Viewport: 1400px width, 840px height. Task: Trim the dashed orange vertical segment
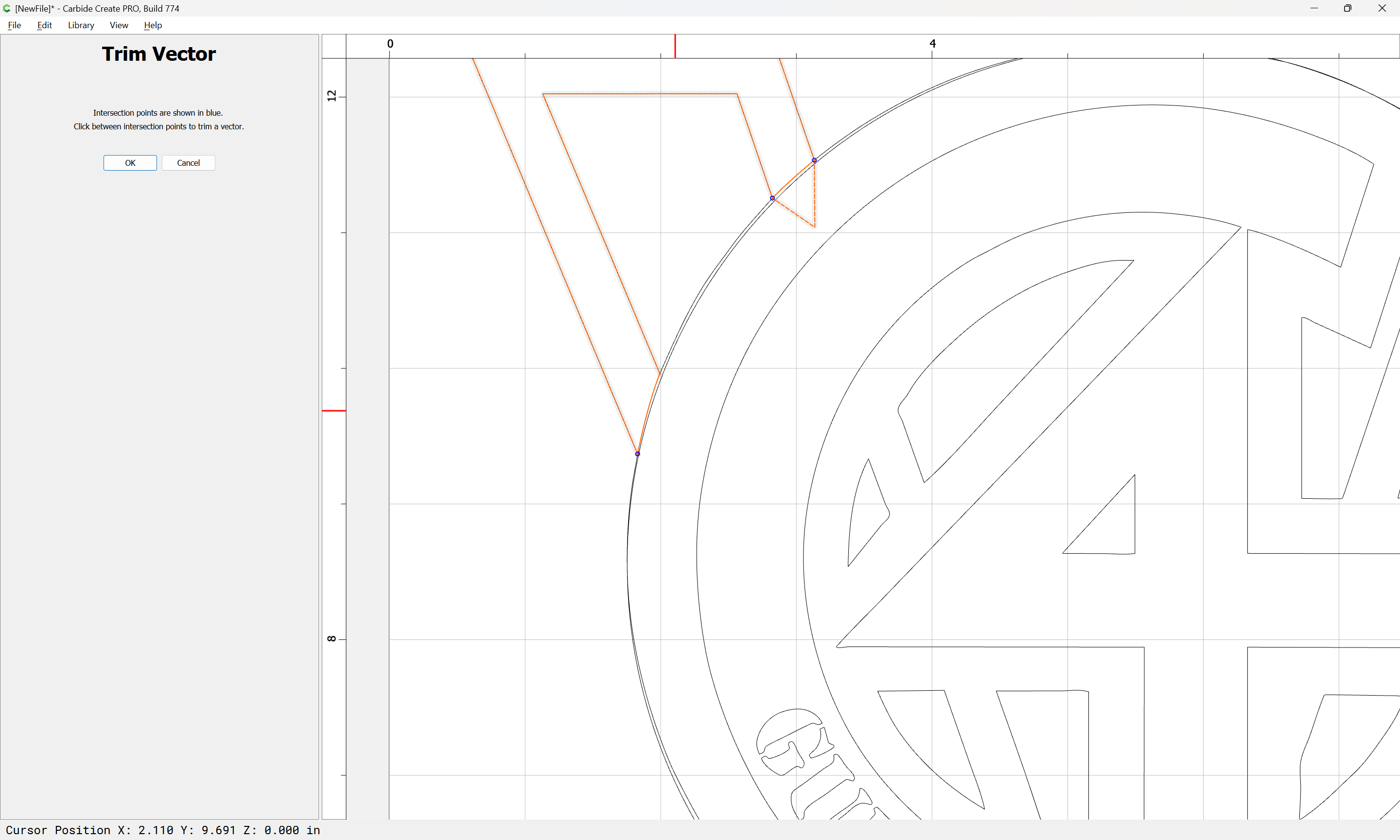pos(815,195)
